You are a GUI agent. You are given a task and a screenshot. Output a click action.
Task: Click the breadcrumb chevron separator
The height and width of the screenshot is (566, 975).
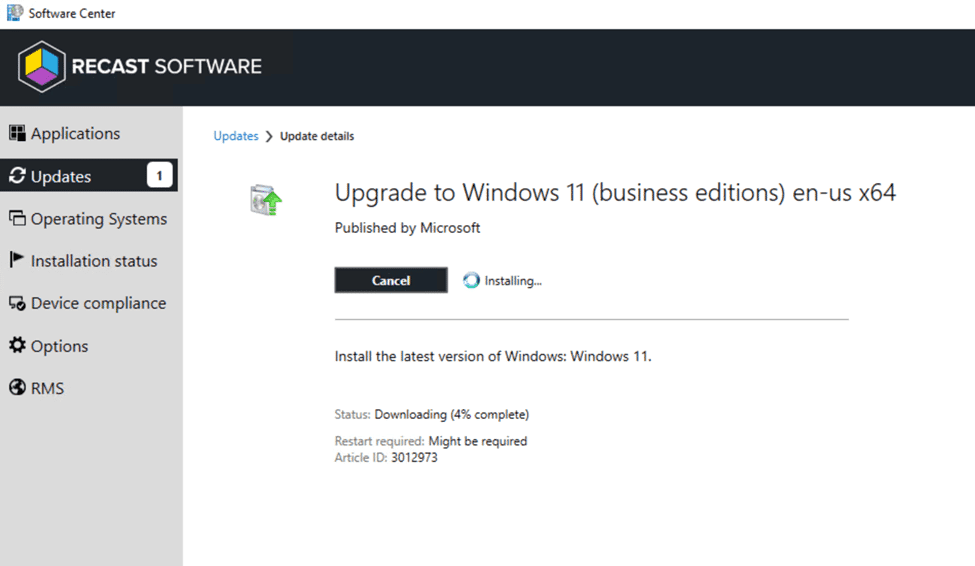click(269, 136)
